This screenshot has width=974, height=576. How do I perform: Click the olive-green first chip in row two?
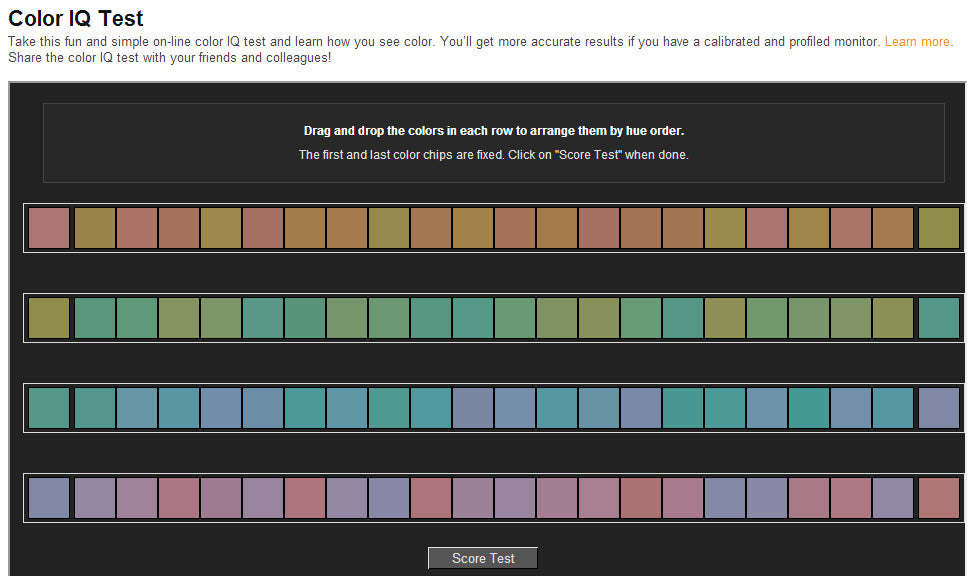pyautogui.click(x=48, y=317)
